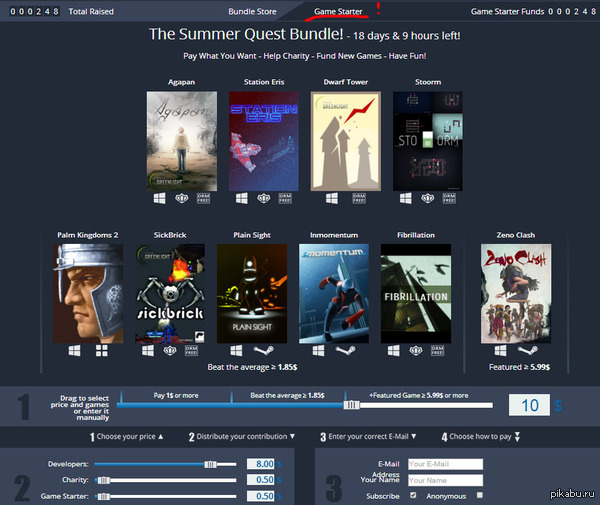Click the Total Raised label
600x505 pixels.
(x=91, y=11)
